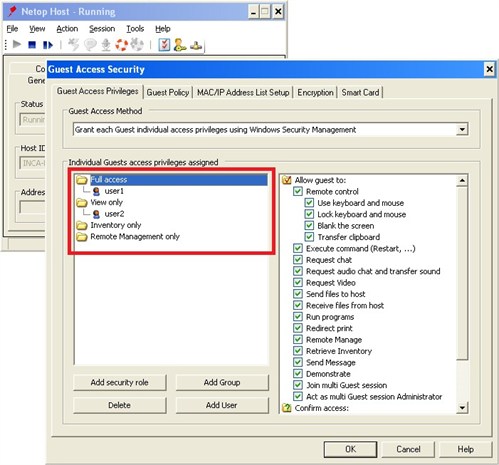Uncheck Execute command (Restart, ...) checkbox

(298, 248)
